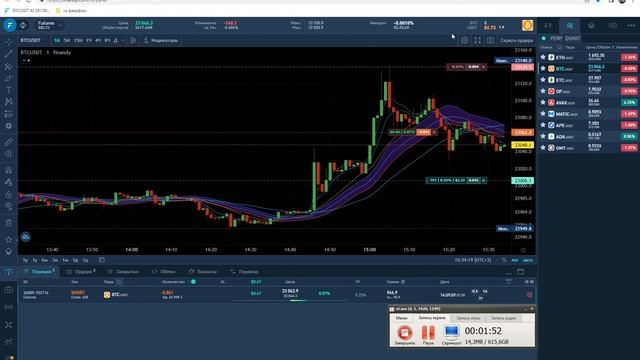
Task: Toggle favorite star for AVAX pair
Action: 543,102
